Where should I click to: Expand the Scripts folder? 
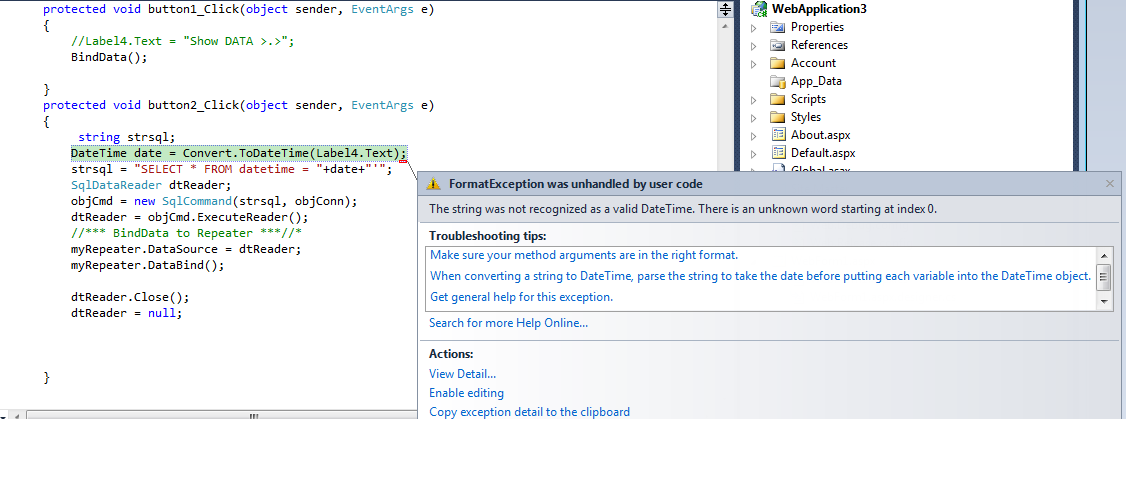(x=753, y=100)
